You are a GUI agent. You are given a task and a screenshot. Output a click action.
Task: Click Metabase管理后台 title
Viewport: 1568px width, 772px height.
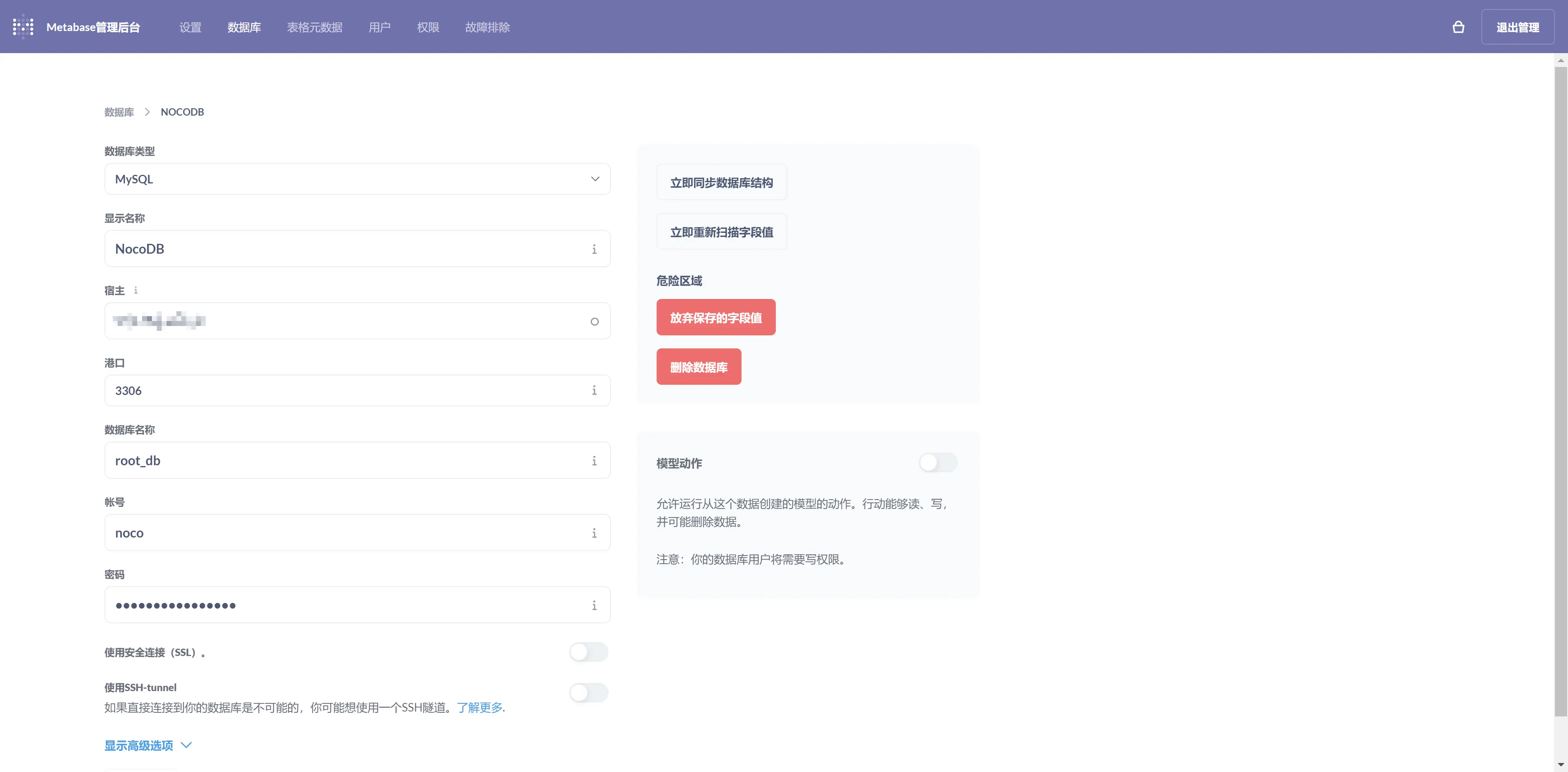coord(93,27)
